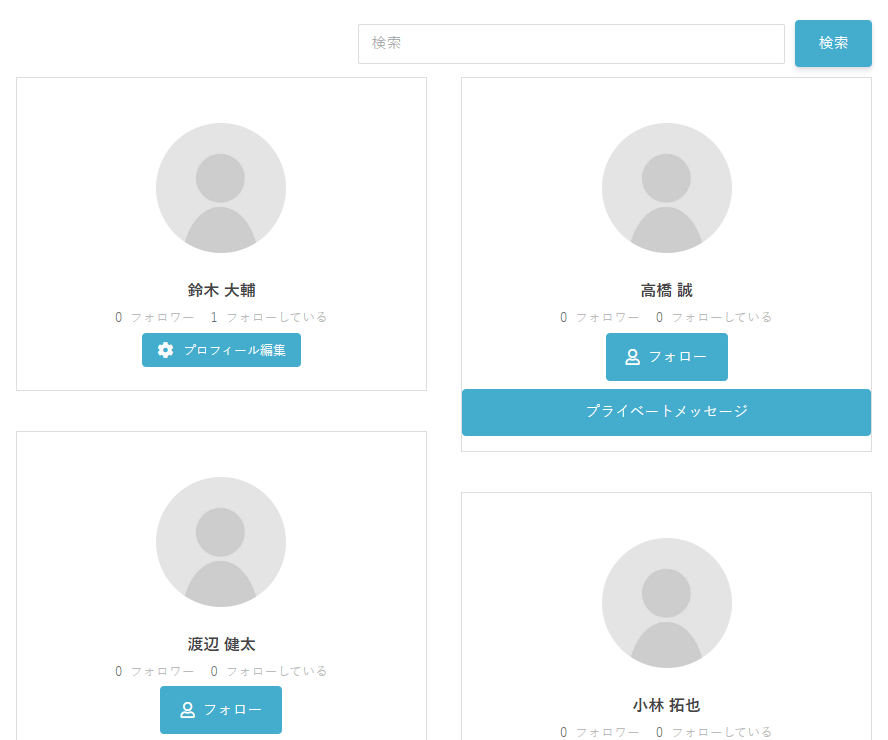Screen dimensions: 888x740
Task: View 高橋 誠's 0 フォローしている count
Action: [714, 317]
